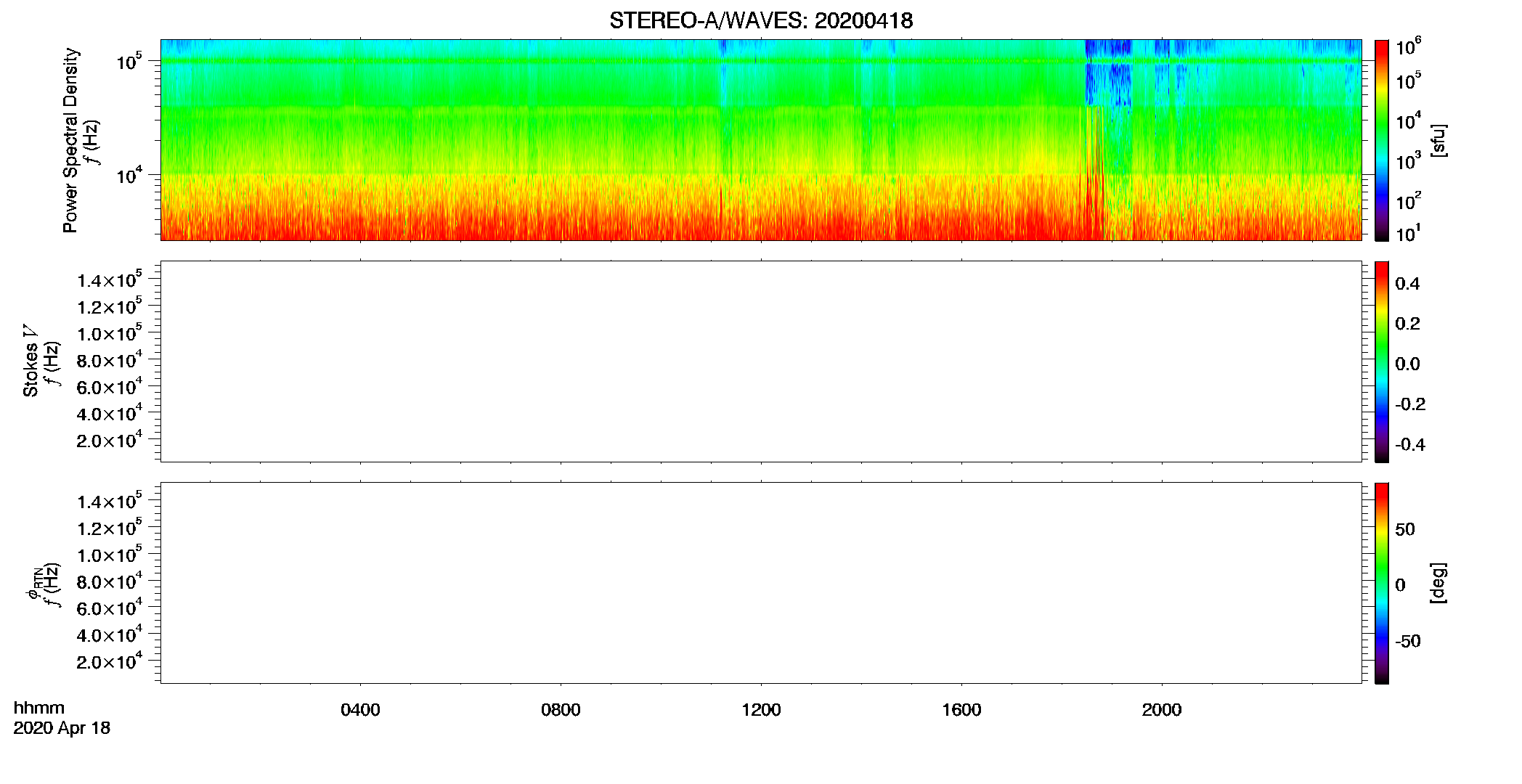Click the STEREO-A/WAVES: 20200418 title
This screenshot has height=784, width=1522.
pyautogui.click(x=761, y=20)
